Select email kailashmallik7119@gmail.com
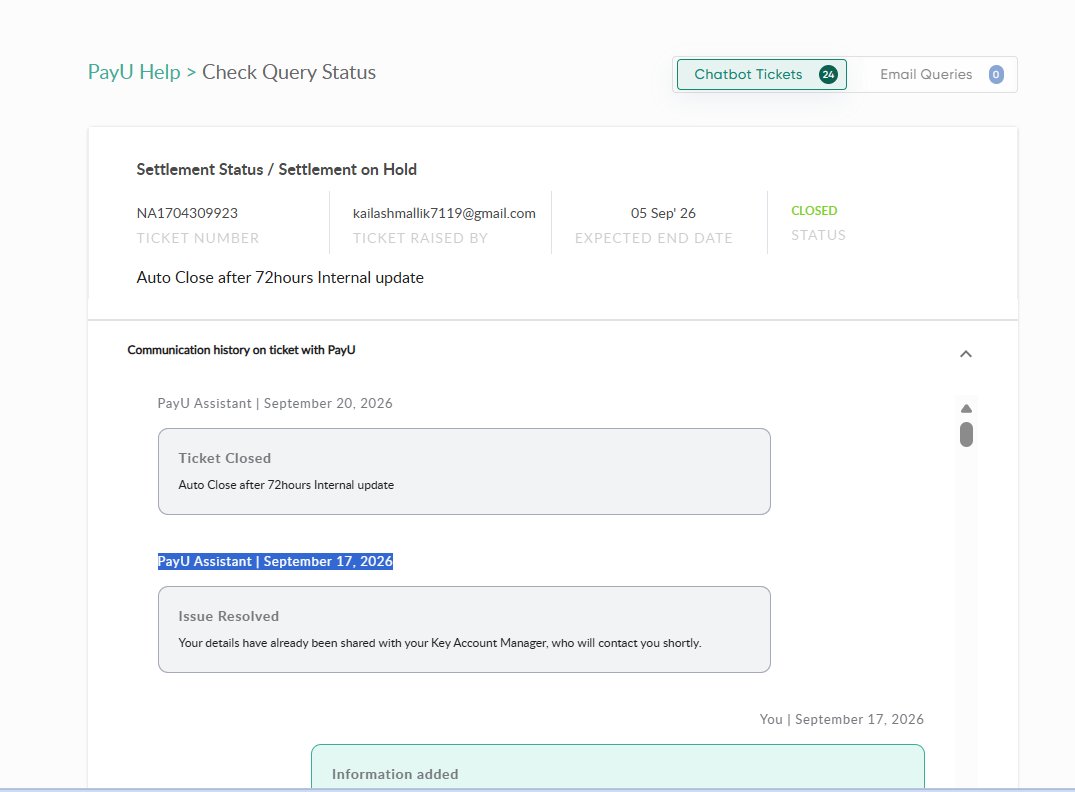The image size is (1075, 792). [x=444, y=213]
